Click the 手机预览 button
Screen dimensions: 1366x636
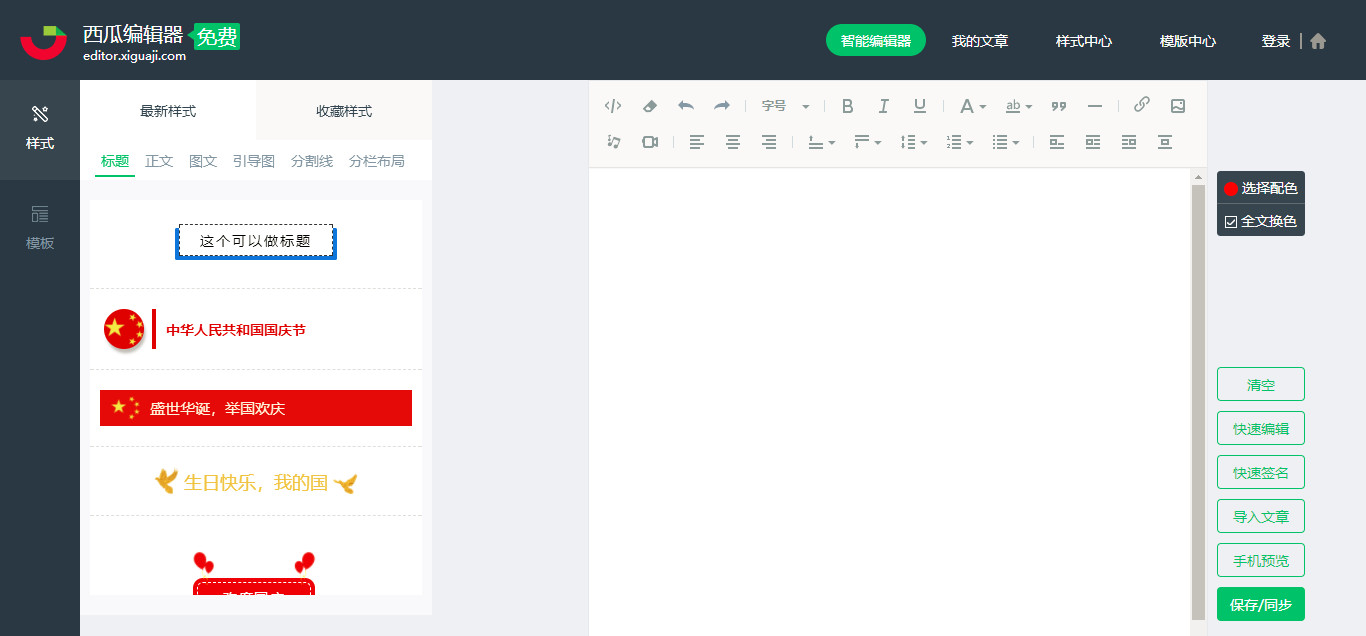[x=1261, y=560]
